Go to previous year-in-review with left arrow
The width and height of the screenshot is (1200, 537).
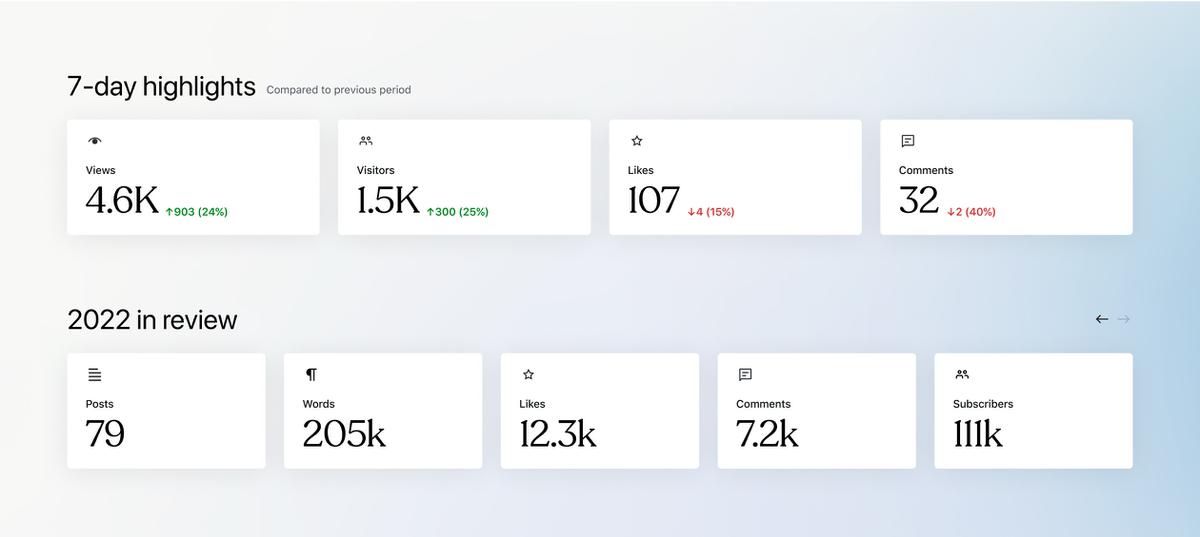point(1102,319)
